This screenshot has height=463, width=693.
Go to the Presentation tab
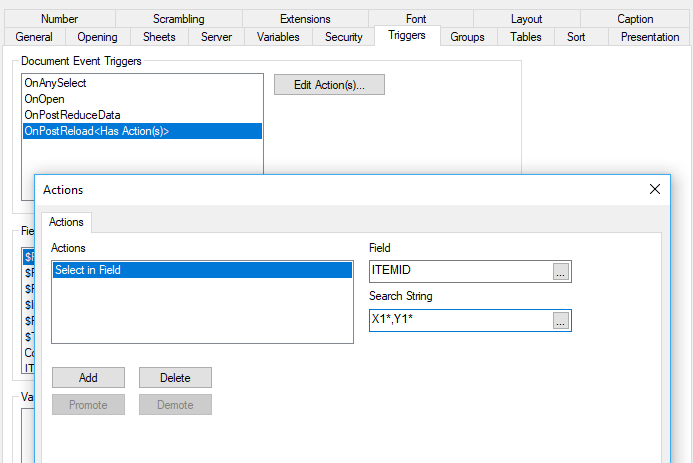point(650,37)
